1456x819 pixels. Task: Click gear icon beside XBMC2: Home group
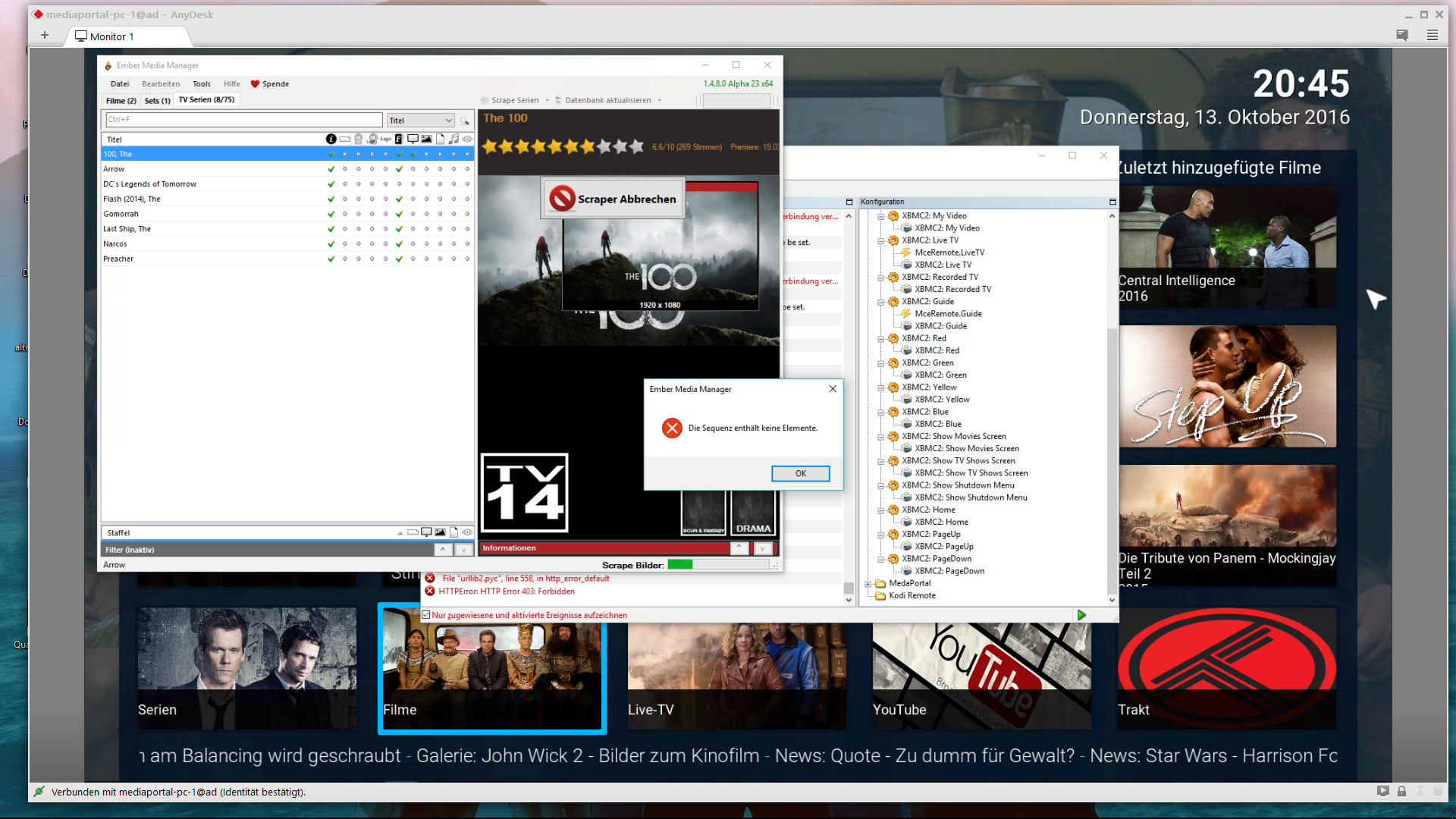click(893, 510)
